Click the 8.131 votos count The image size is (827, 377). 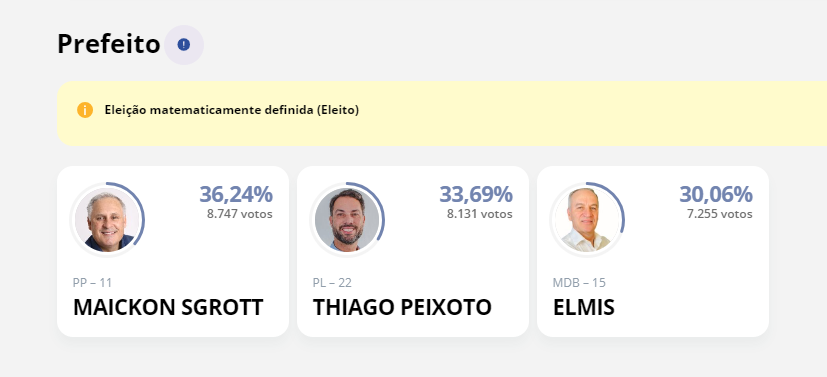click(x=479, y=214)
